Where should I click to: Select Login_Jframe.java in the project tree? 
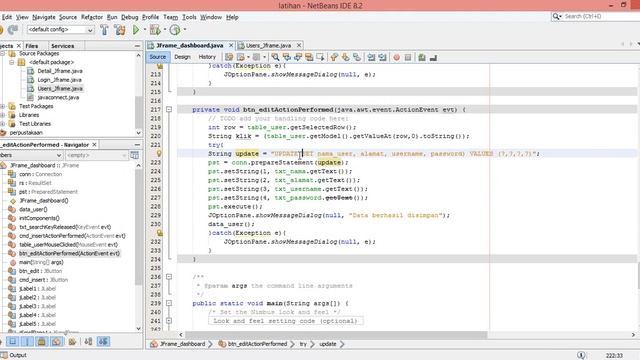tap(59, 80)
